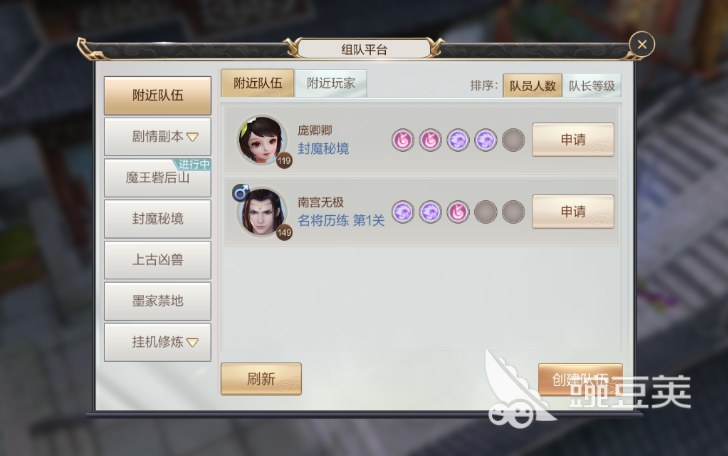Open the 魔王砦后山 dungeon category
The image size is (728, 456).
click(x=157, y=178)
